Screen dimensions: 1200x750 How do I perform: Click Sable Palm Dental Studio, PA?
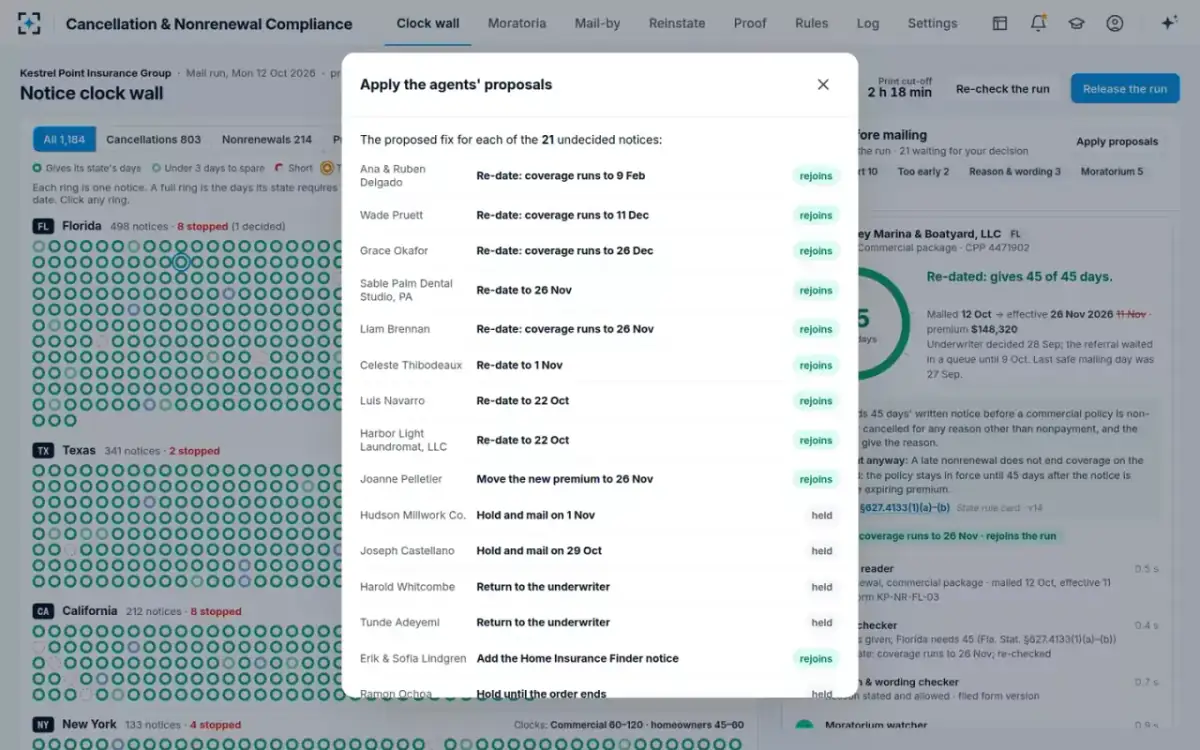[406, 290]
